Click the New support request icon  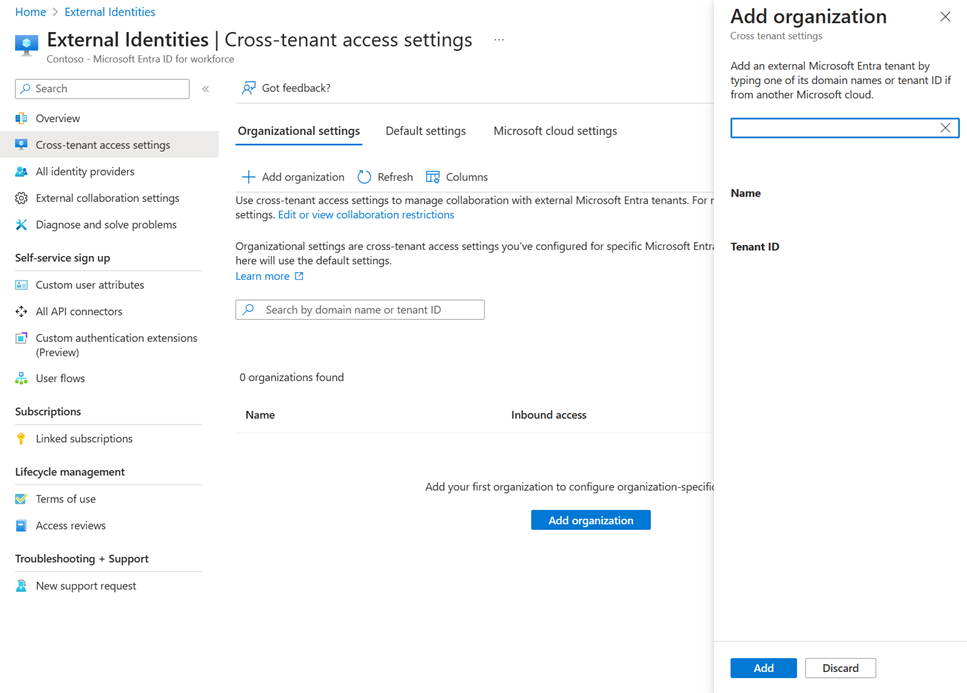22,586
